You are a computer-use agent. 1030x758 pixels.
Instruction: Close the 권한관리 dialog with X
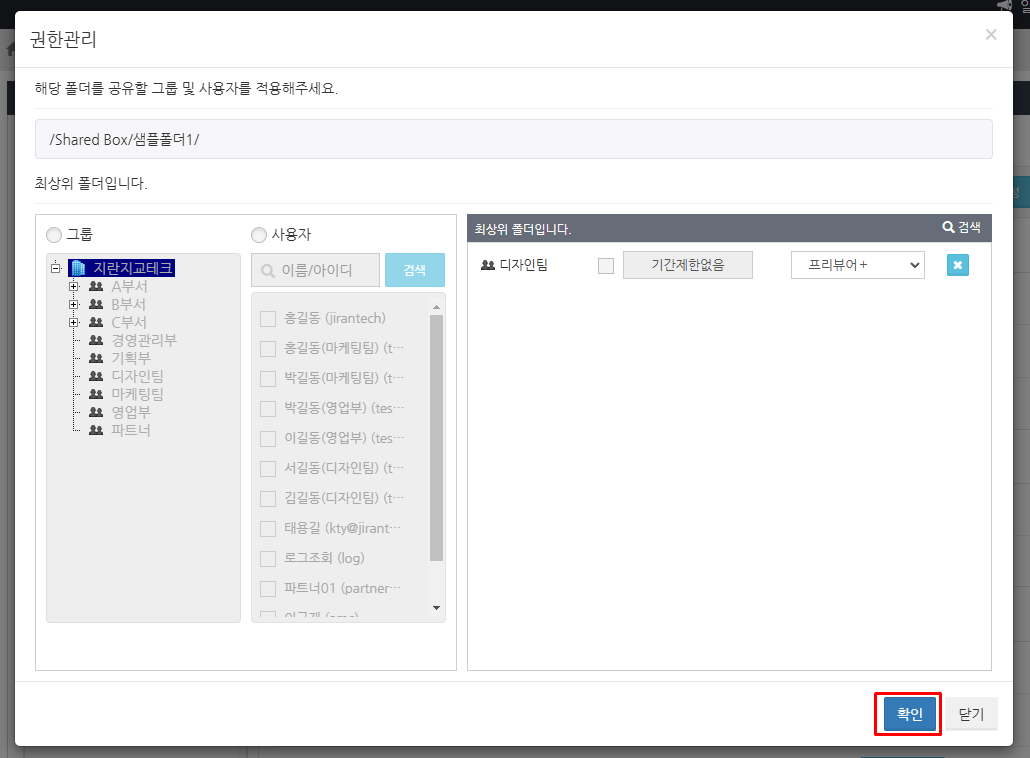pyautogui.click(x=991, y=34)
